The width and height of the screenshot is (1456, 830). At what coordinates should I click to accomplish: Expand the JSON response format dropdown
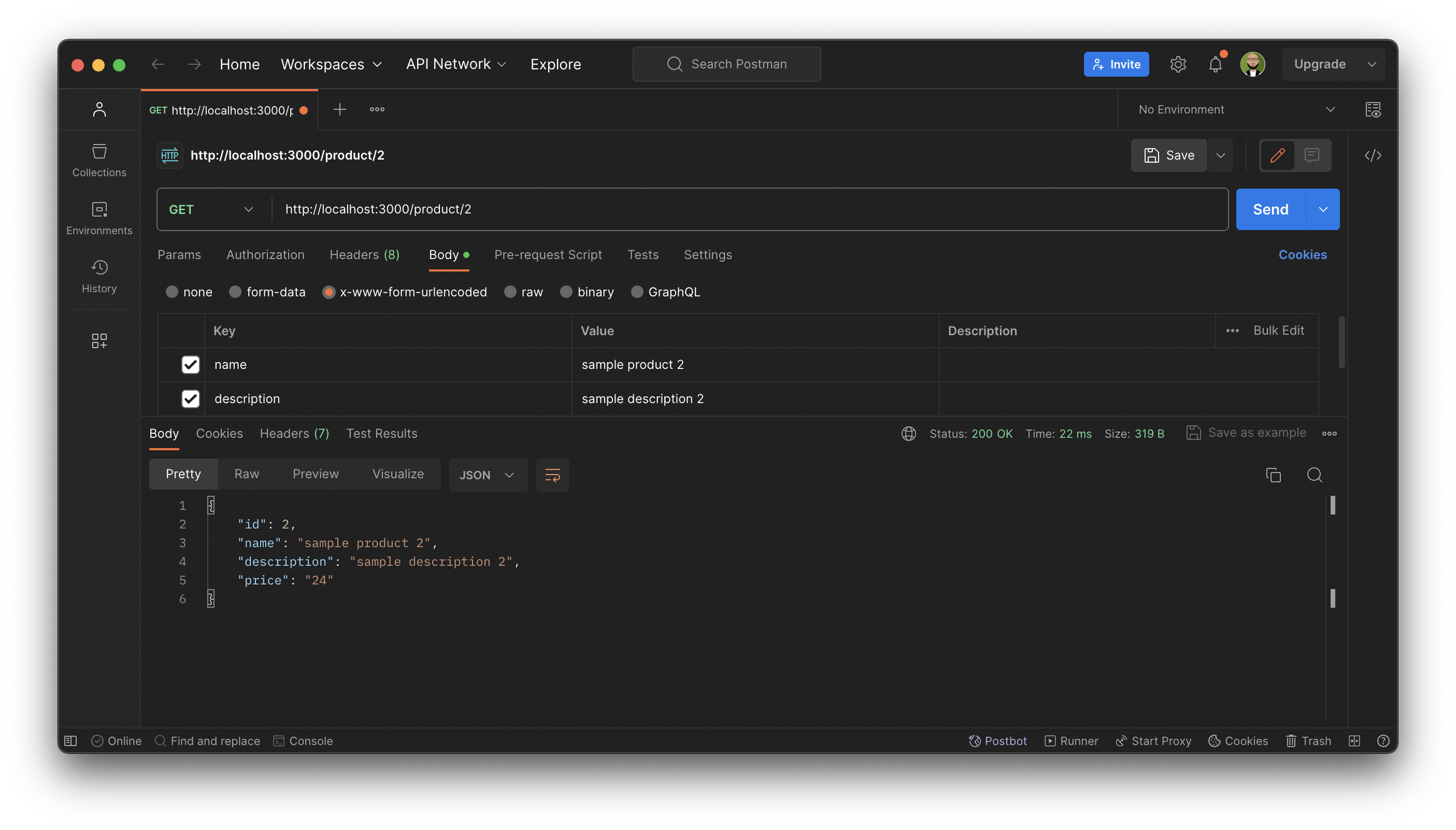(x=488, y=474)
